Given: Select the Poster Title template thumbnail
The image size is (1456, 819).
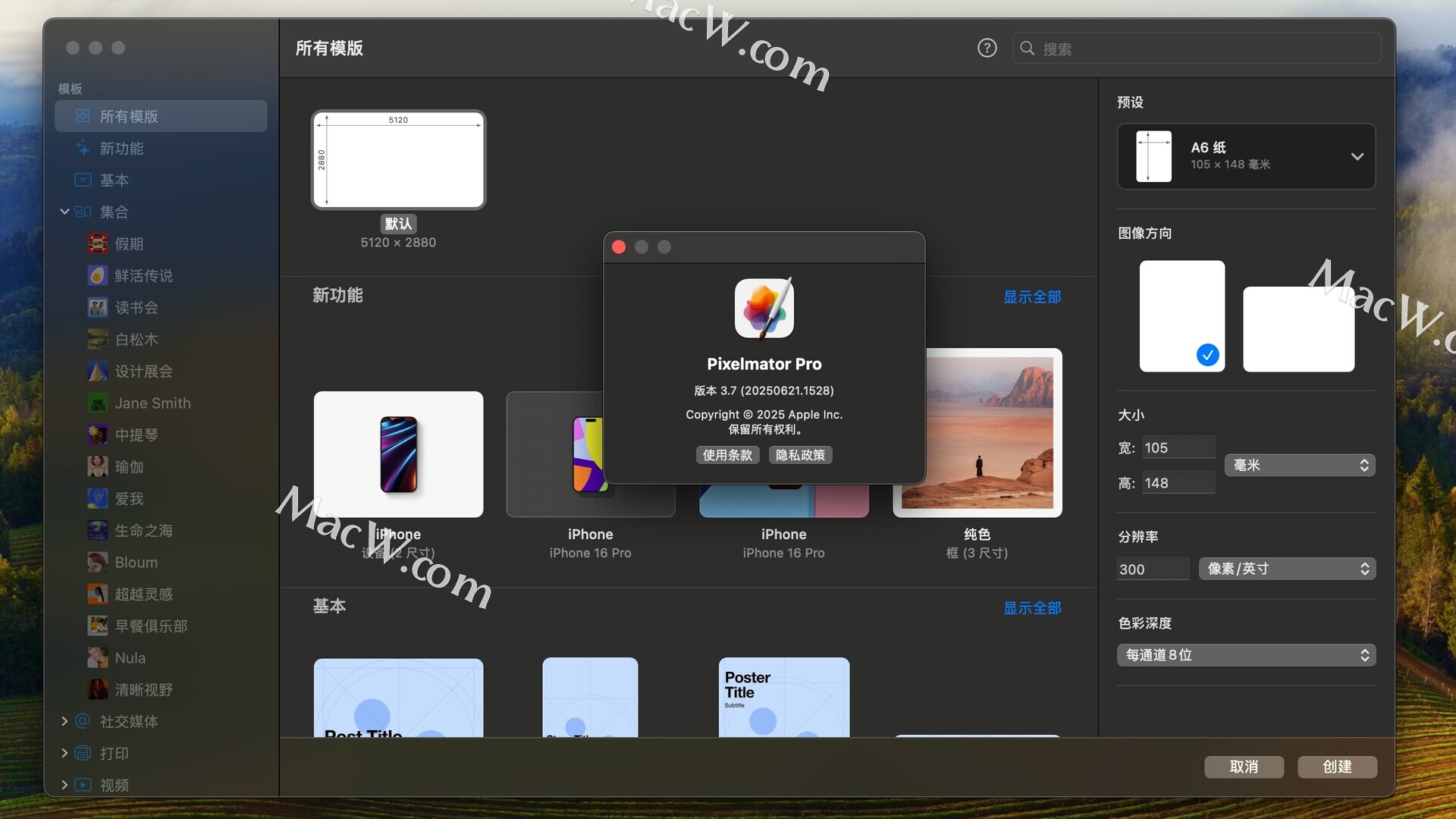Looking at the screenshot, I should 783,697.
